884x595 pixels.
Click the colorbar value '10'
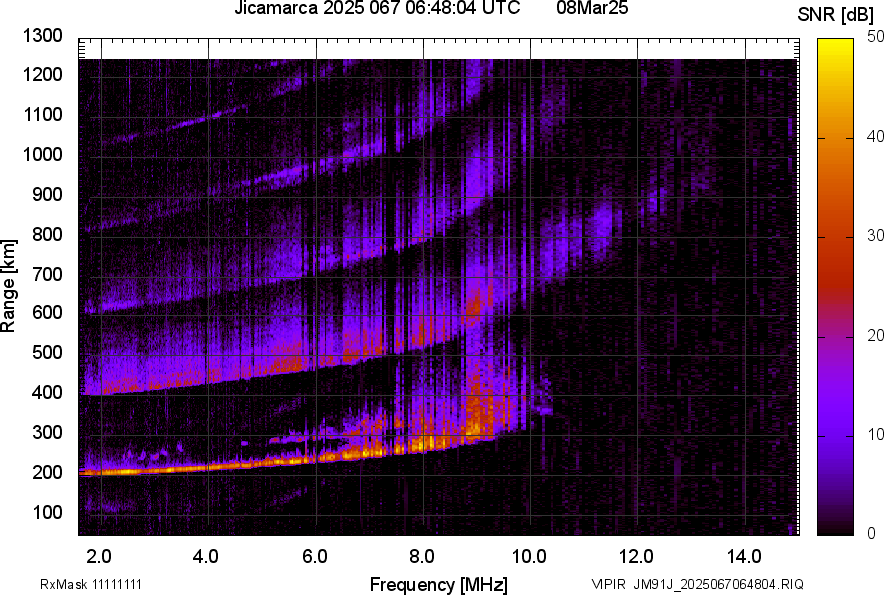tap(875, 434)
